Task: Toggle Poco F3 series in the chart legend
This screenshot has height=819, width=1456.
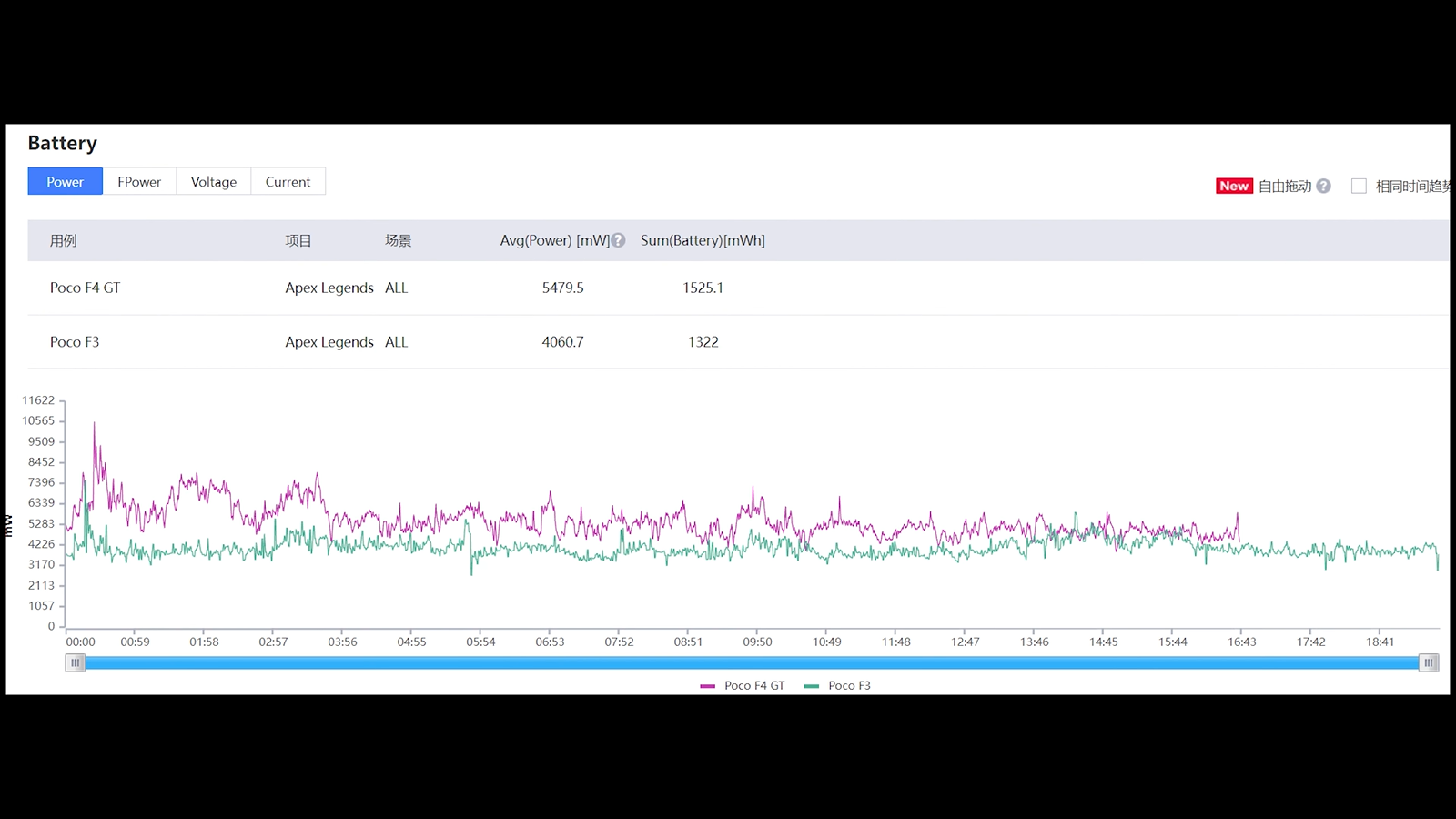Action: (x=849, y=686)
